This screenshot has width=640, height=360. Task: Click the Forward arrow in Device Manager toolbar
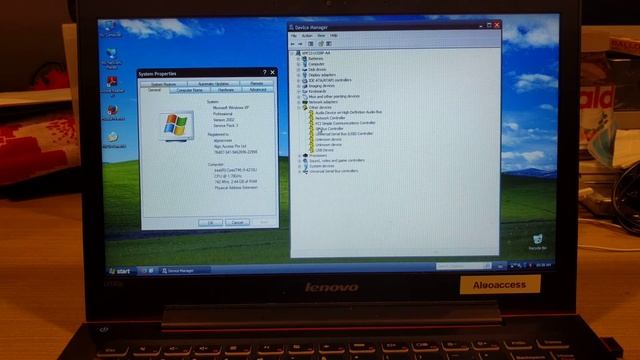(300, 44)
